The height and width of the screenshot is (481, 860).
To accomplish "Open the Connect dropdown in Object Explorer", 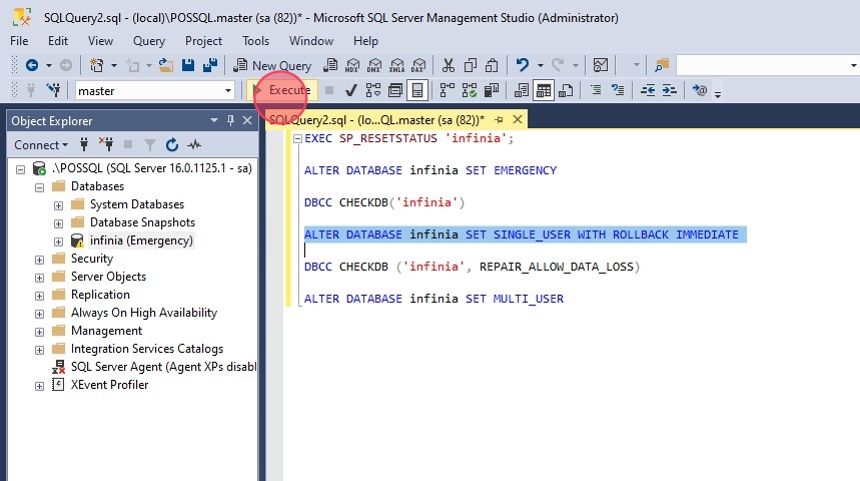I will pos(41,145).
